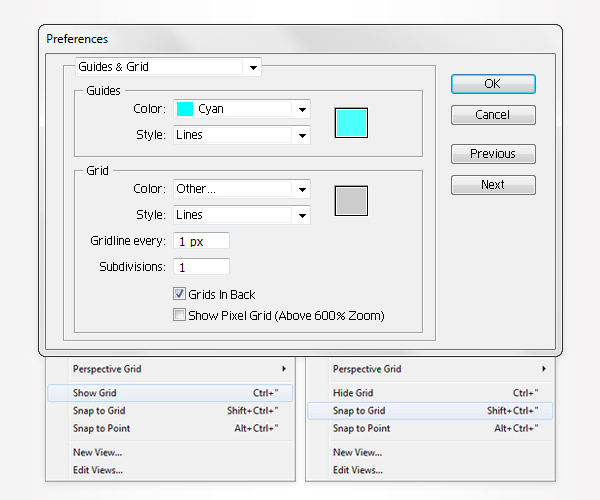Open the Grid Color dropdown showing Other
This screenshot has width=600, height=500.
242,189
